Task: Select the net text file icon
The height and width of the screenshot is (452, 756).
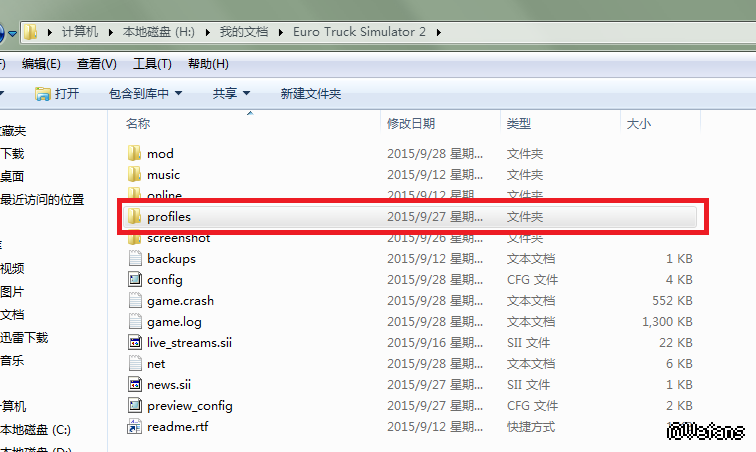Action: [x=135, y=363]
